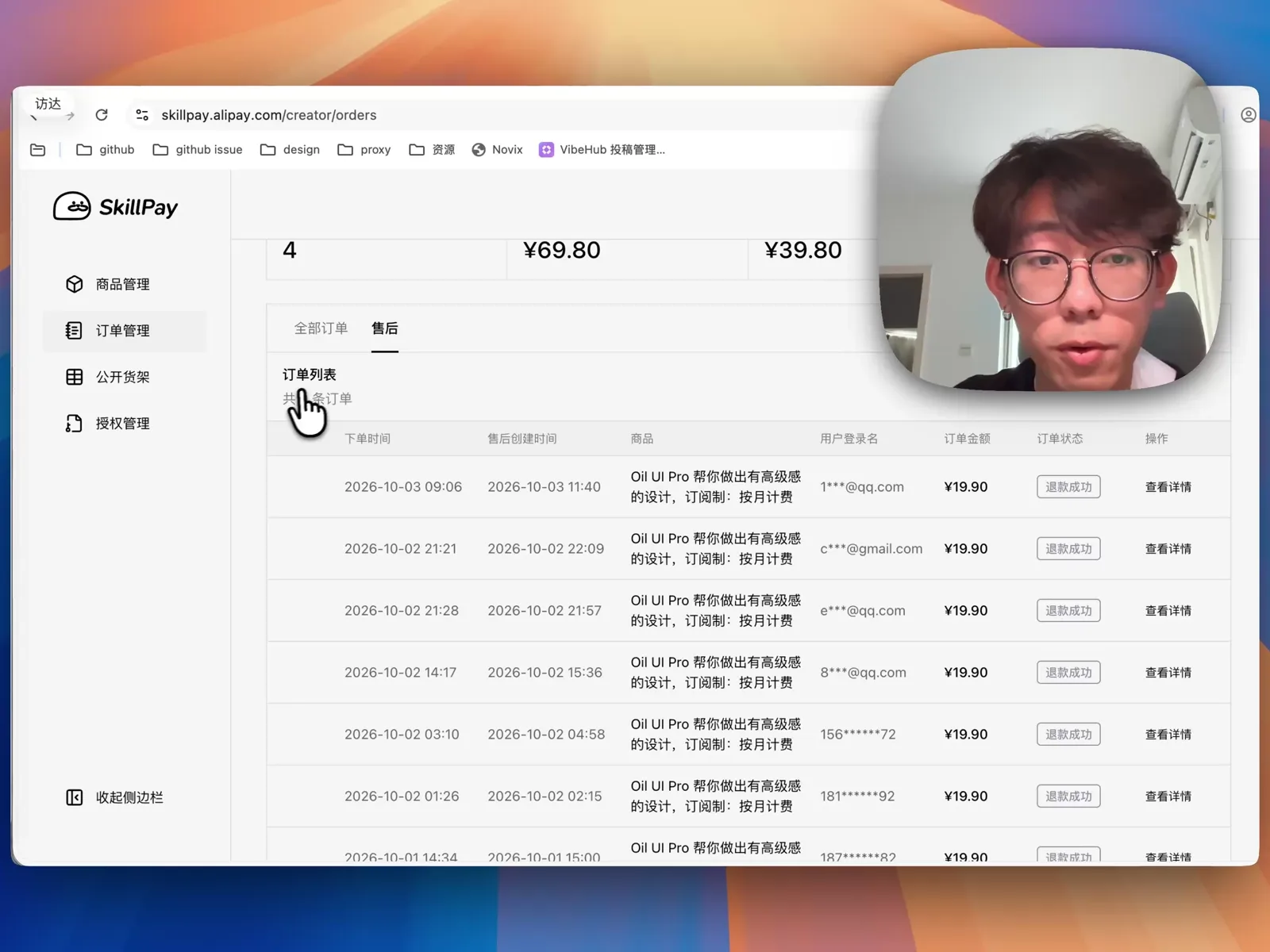Image resolution: width=1270 pixels, height=952 pixels.
Task: Open the 资源 bookmark folder
Action: [432, 149]
